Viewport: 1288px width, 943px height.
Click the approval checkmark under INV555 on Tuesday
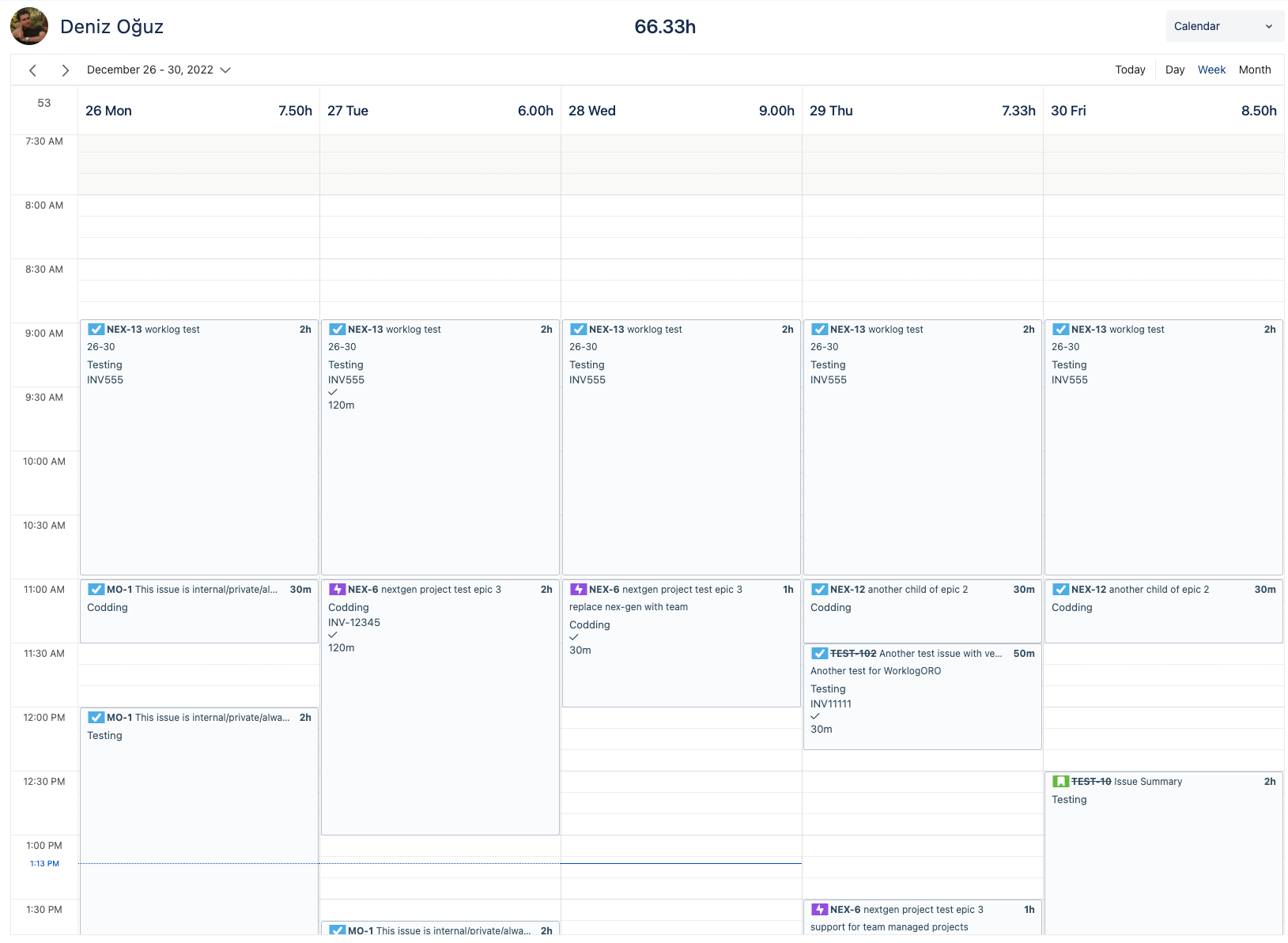click(333, 391)
